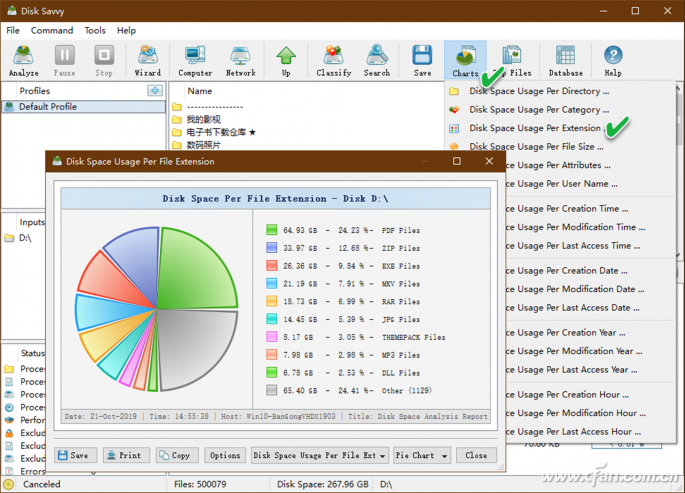The height and width of the screenshot is (493, 685).
Task: Open the Top Files toolbar icon
Action: click(x=512, y=61)
